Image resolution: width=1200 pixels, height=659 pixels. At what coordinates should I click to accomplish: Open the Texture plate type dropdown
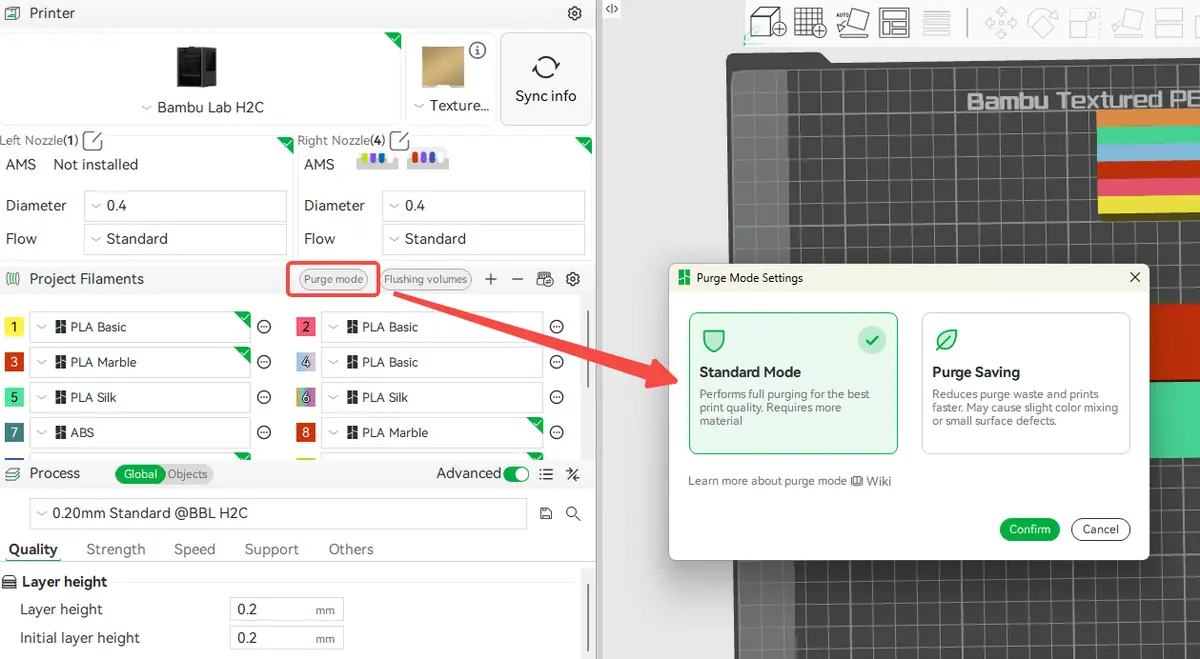point(452,105)
